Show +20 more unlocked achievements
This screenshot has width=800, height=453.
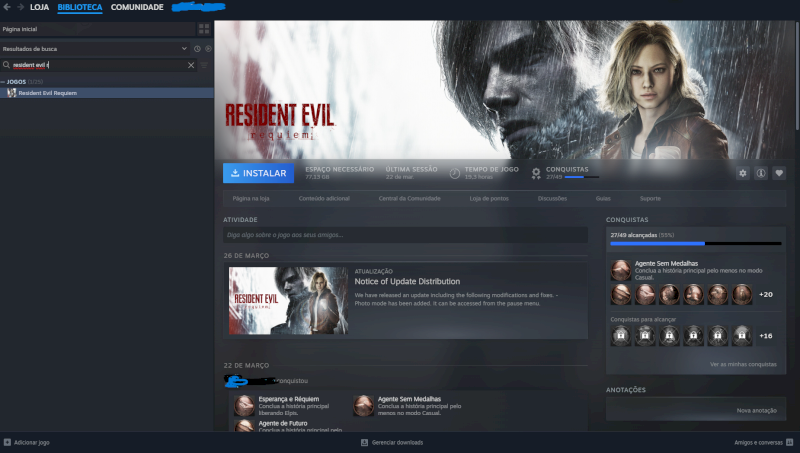pyautogui.click(x=765, y=295)
